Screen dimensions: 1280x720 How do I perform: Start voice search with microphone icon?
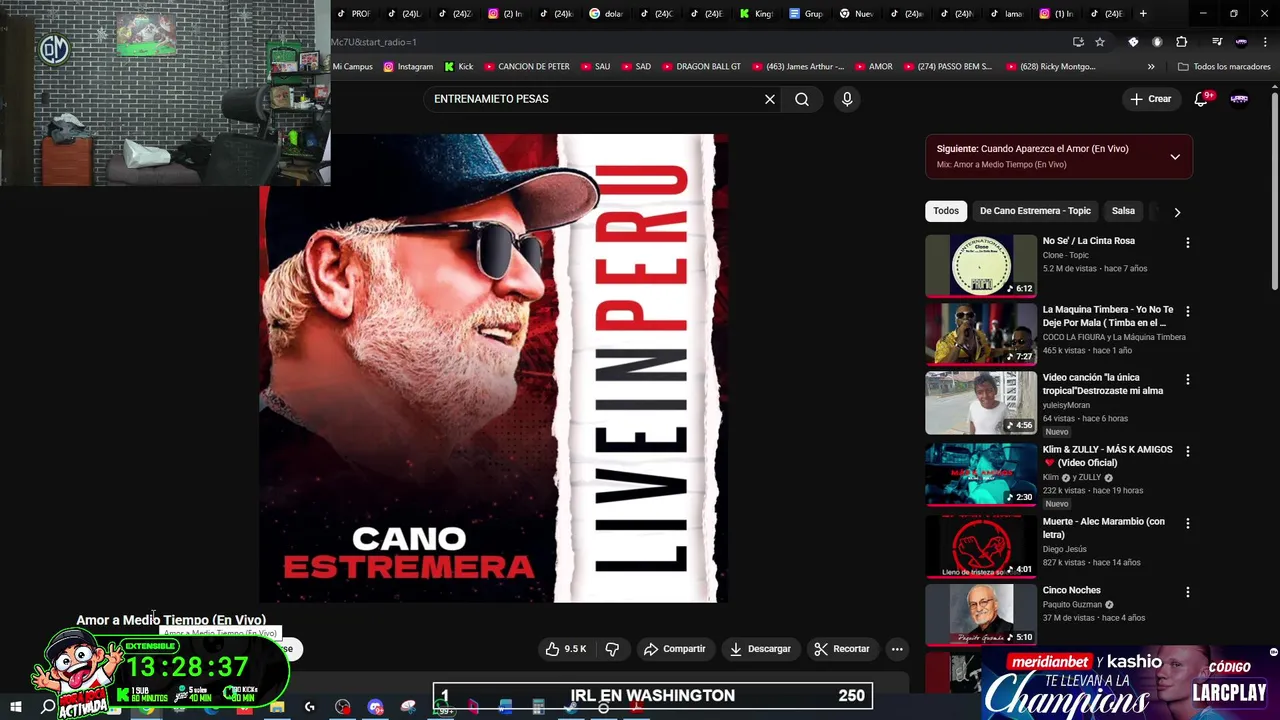coord(847,99)
